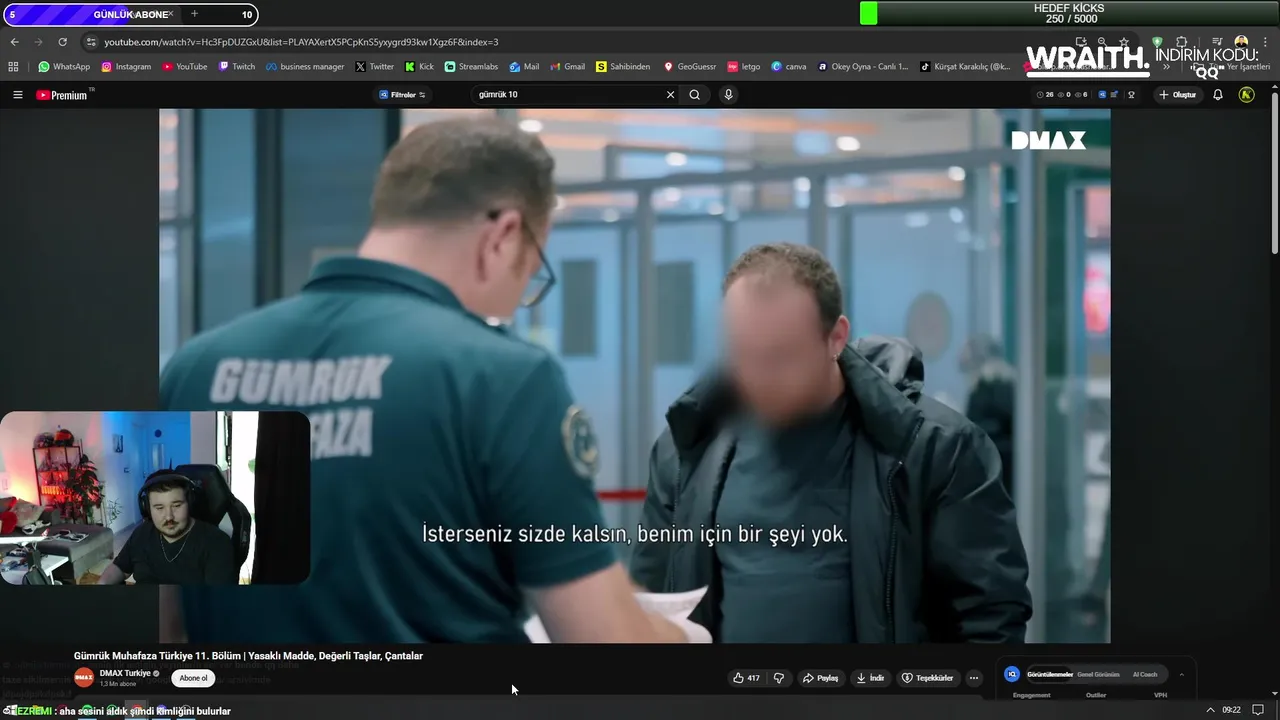Screen dimensions: 1280x720
Task: Open the Streamlabs bookmark
Action: 471,67
